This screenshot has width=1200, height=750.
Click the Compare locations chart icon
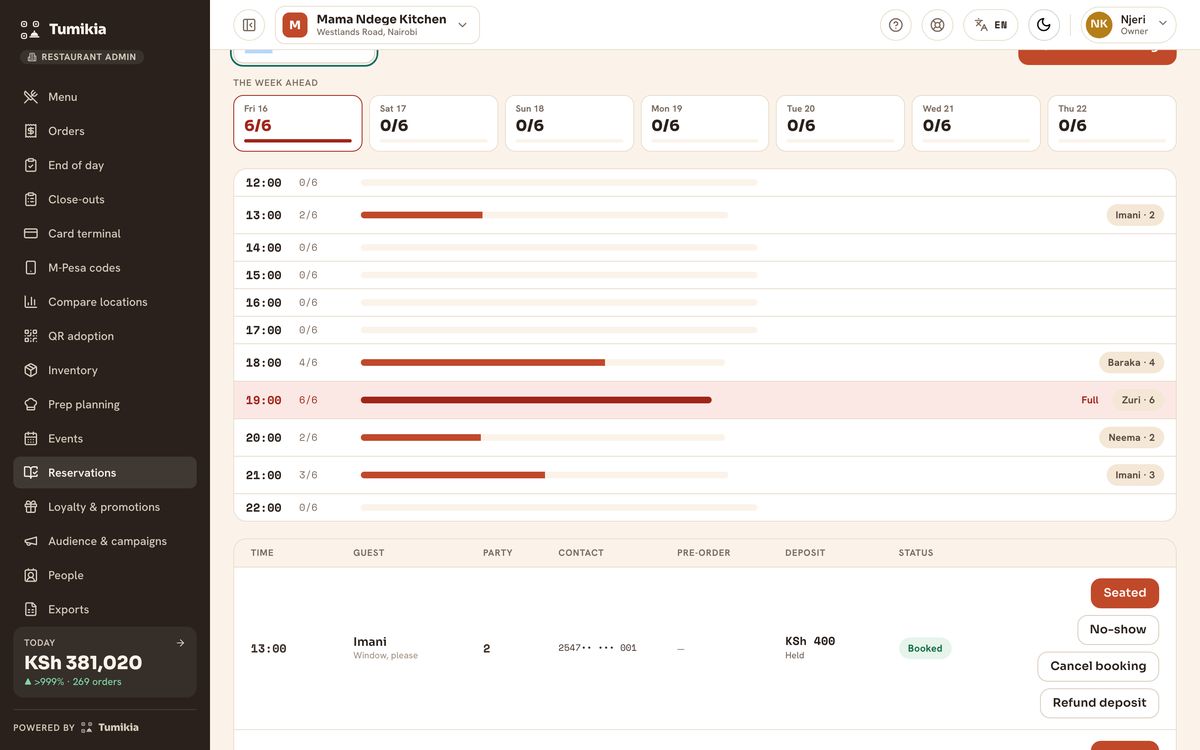[x=31, y=302]
